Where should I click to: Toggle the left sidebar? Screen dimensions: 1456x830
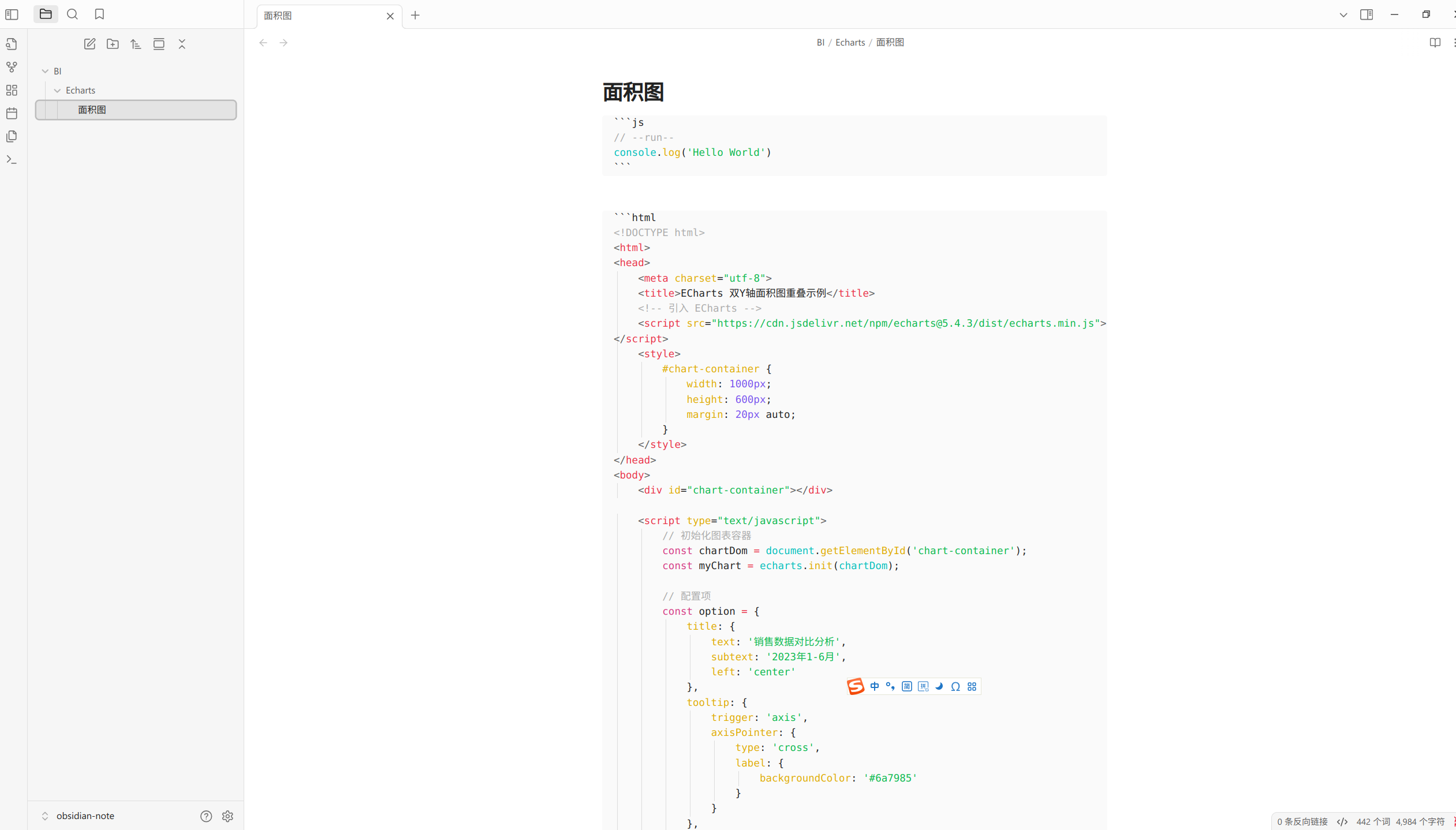coord(12,14)
